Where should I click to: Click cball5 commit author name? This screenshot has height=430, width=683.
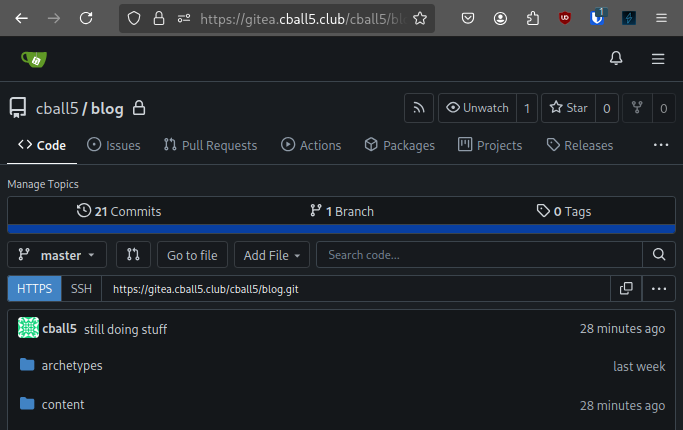(x=59, y=328)
